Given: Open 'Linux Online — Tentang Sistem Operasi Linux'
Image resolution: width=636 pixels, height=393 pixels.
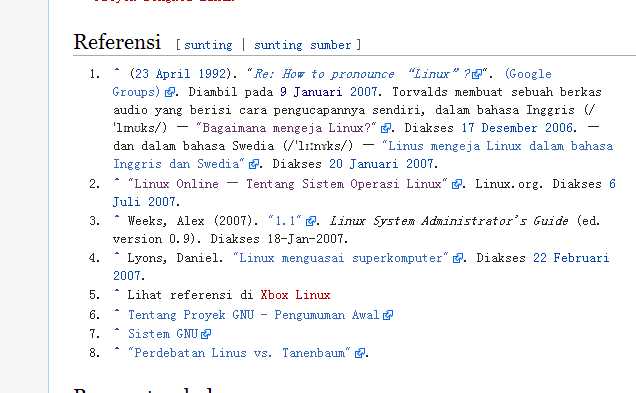Looking at the screenshot, I should pyautogui.click(x=288, y=184).
